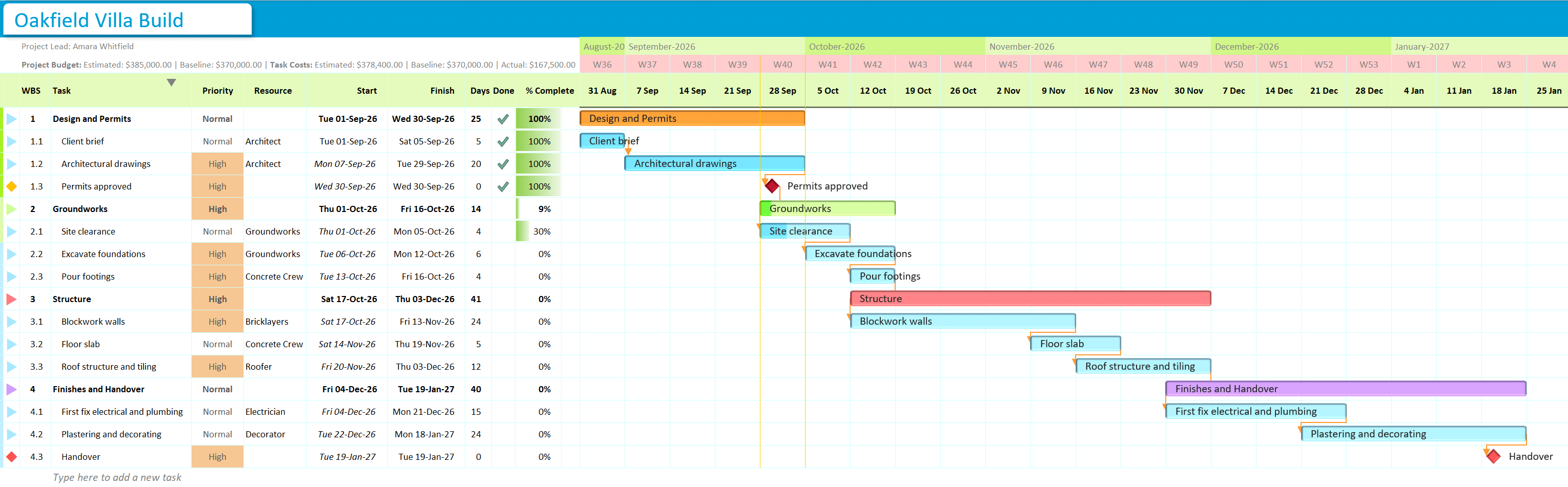This screenshot has height=487, width=1568.
Task: Click the 9% progress cell for Groundworks
Action: click(538, 209)
